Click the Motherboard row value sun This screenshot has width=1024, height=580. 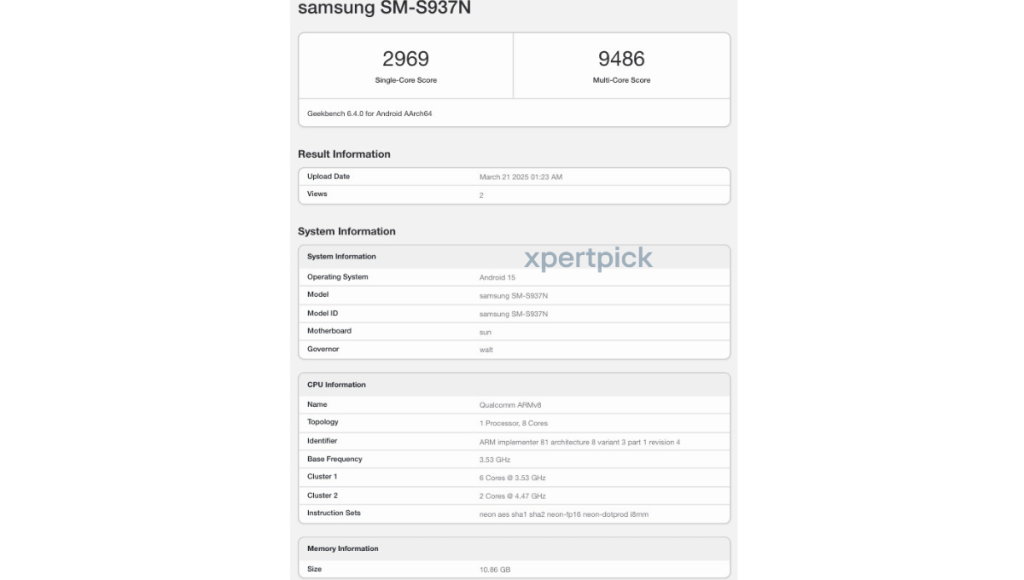pyautogui.click(x=485, y=331)
